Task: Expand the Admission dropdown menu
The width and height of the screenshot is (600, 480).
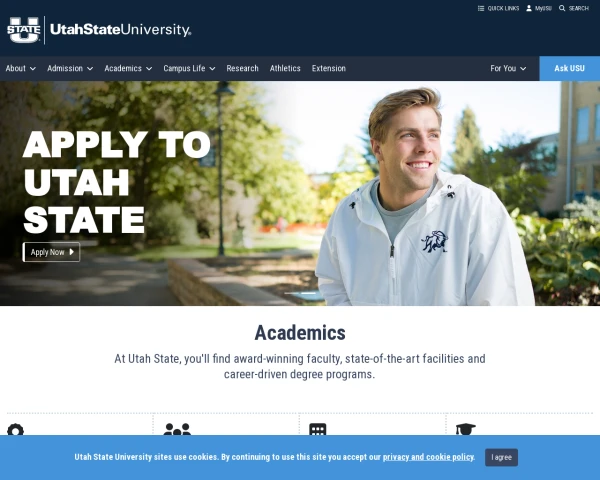Action: (70, 68)
